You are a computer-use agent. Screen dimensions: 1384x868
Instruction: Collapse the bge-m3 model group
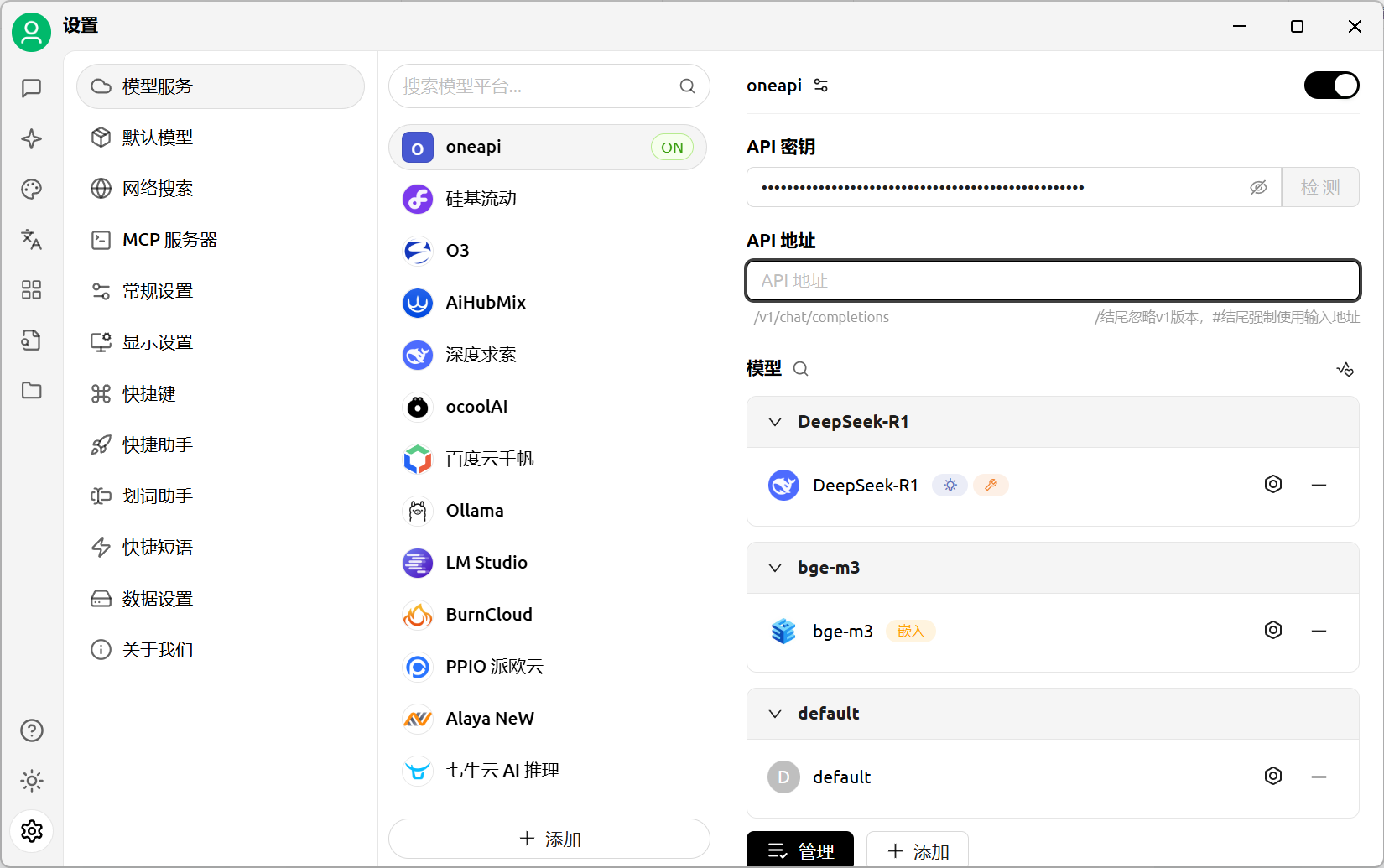click(x=774, y=568)
